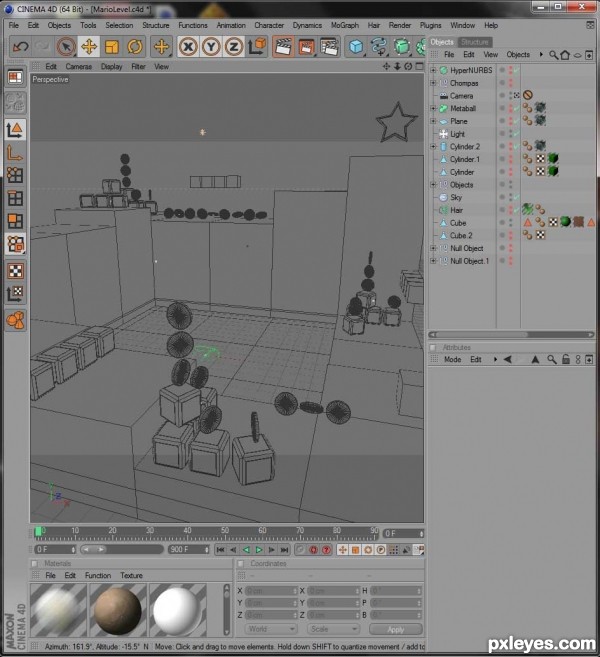Activate the Move tool
Viewport: 600px width, 657px height.
[x=89, y=47]
